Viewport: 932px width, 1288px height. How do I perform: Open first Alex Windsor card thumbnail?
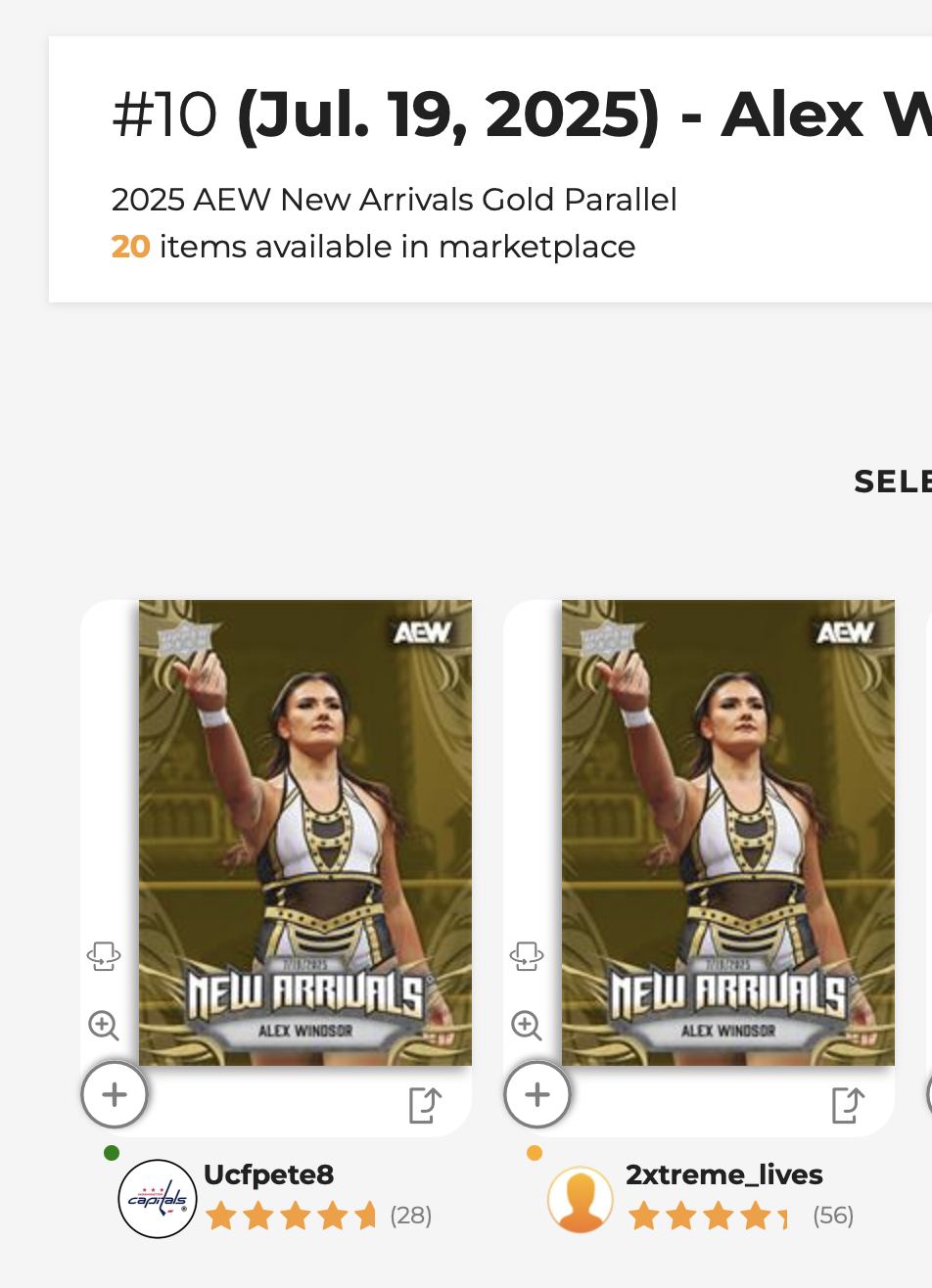click(x=305, y=833)
